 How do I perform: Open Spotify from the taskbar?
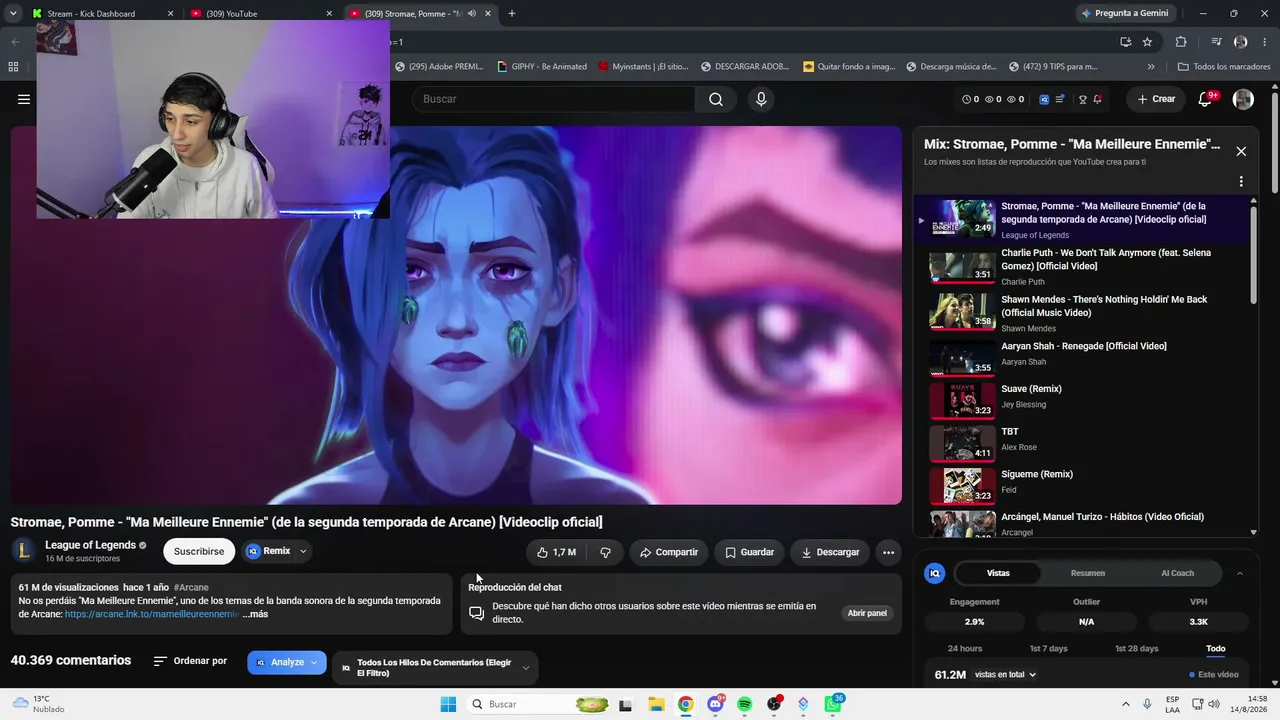(x=745, y=704)
